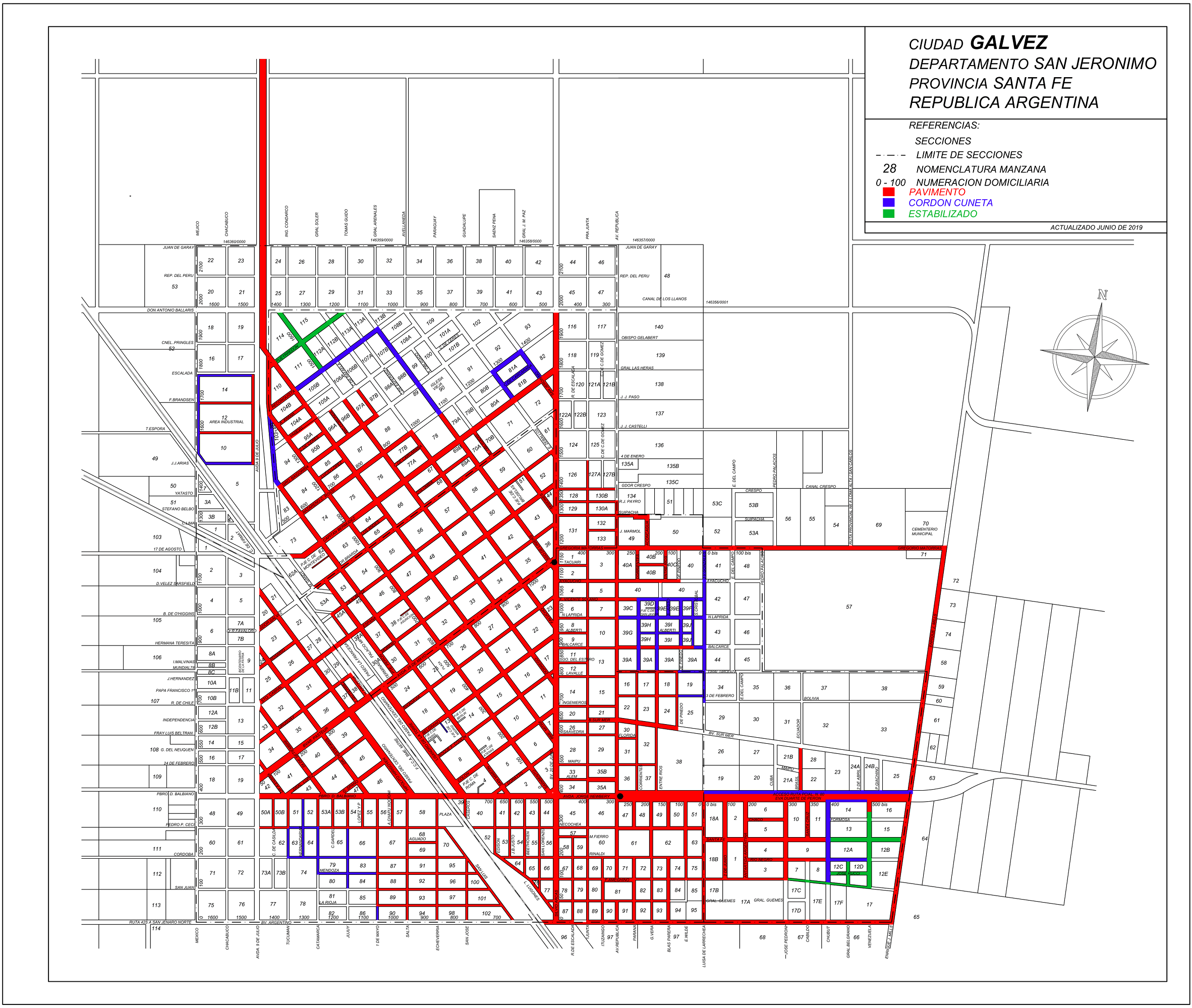The image size is (1192, 1008).
Task: Click block 135B label
Action: (673, 466)
